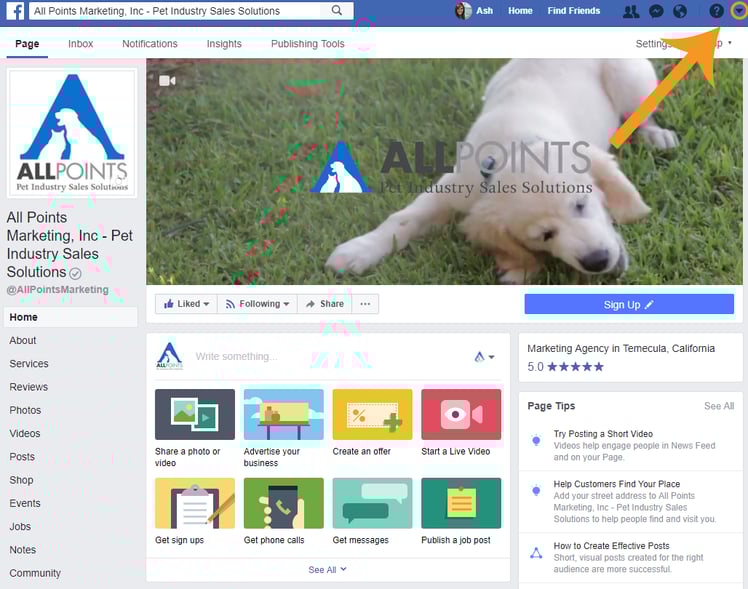The width and height of the screenshot is (748, 589).
Task: Open the Quick Help question mark icon
Action: coord(716,11)
